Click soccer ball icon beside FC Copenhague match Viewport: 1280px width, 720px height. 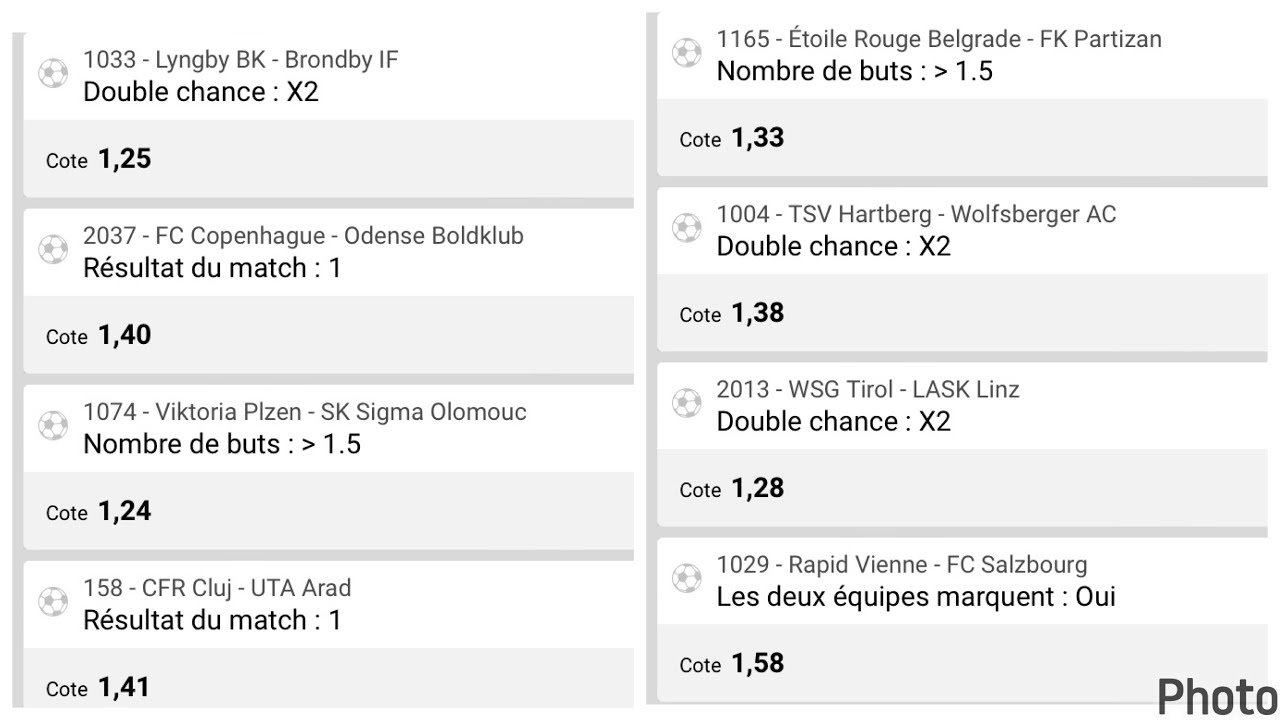pyautogui.click(x=53, y=250)
